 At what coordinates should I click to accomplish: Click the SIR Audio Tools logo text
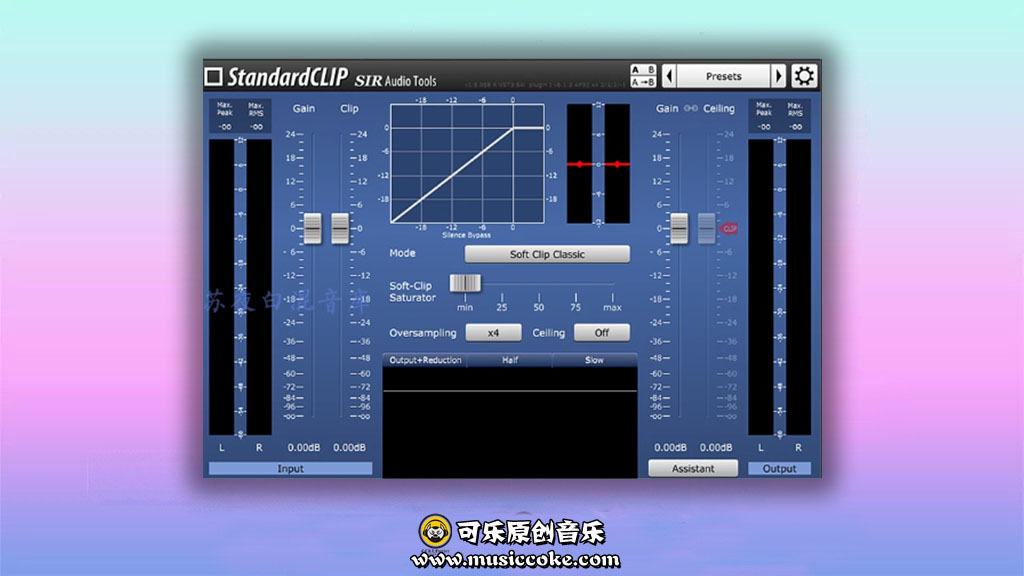click(395, 80)
